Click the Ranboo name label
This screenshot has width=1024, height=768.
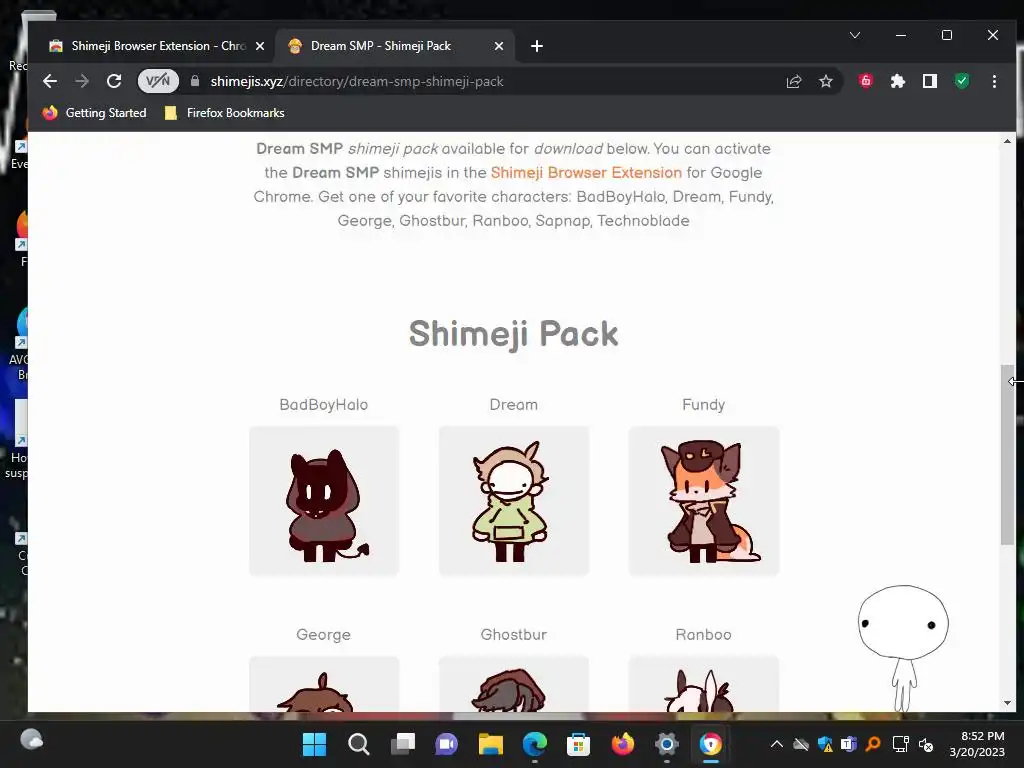click(x=704, y=635)
